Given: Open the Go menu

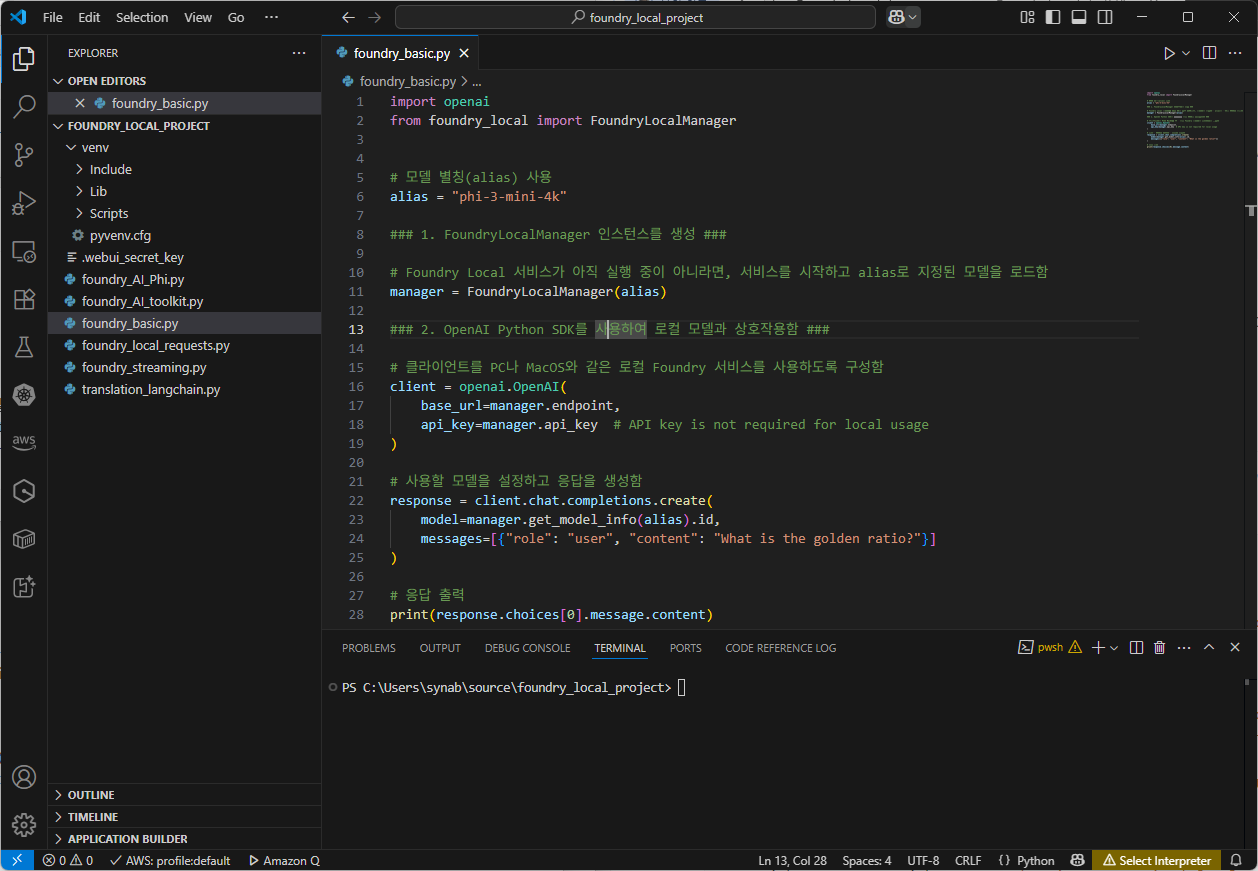Looking at the screenshot, I should tap(236, 17).
